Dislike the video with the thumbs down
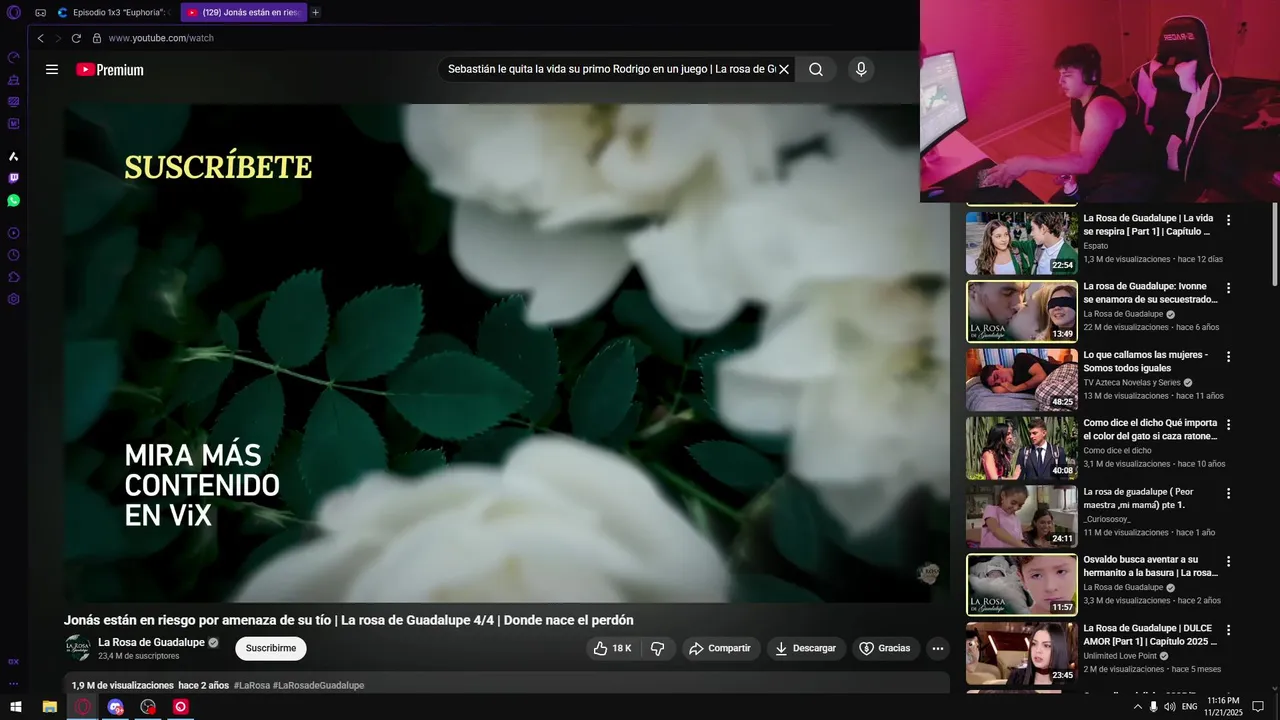This screenshot has height=720, width=1280. [x=657, y=648]
